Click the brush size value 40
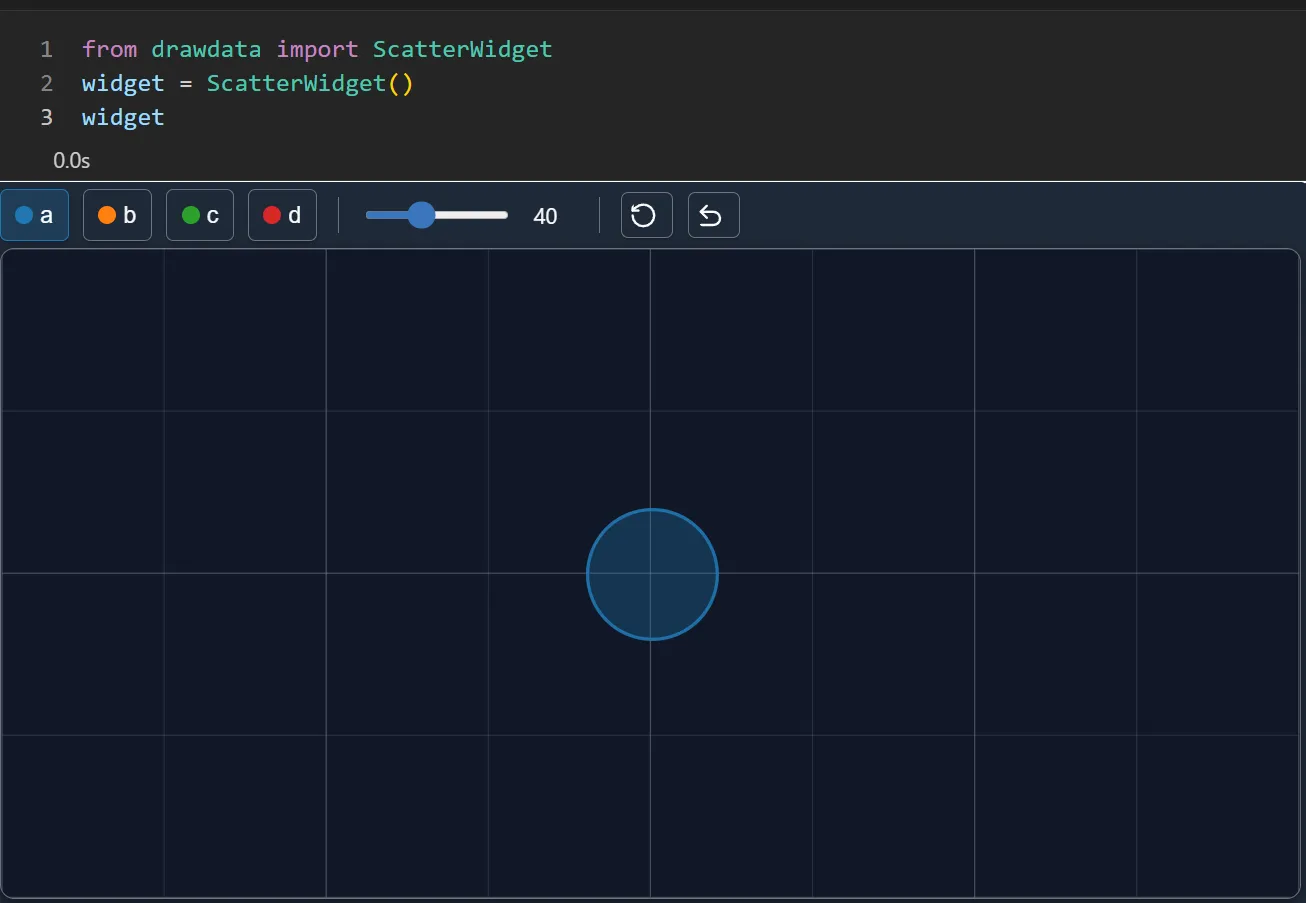1306x903 pixels. tap(545, 216)
